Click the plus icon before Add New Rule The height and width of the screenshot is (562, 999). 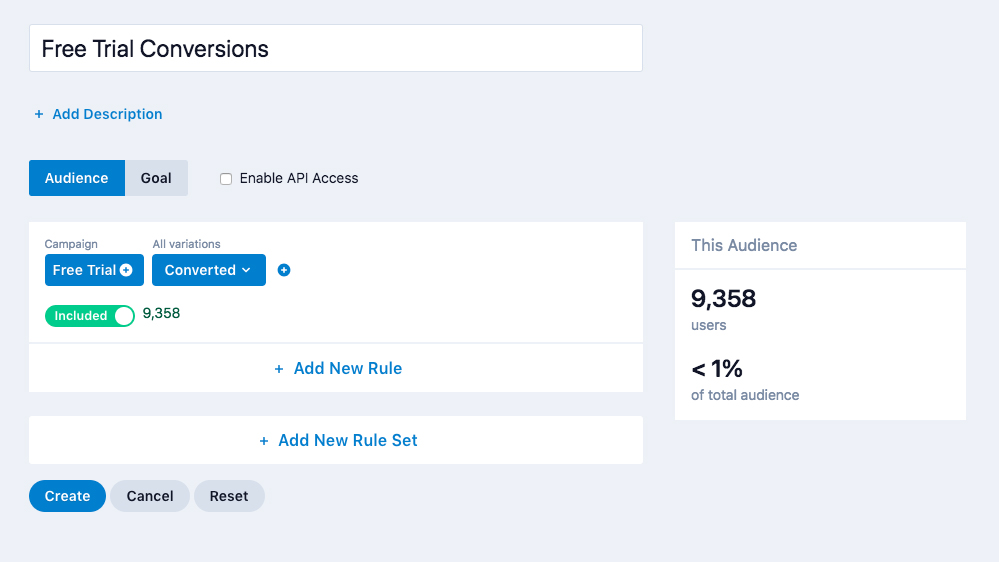[x=279, y=369]
